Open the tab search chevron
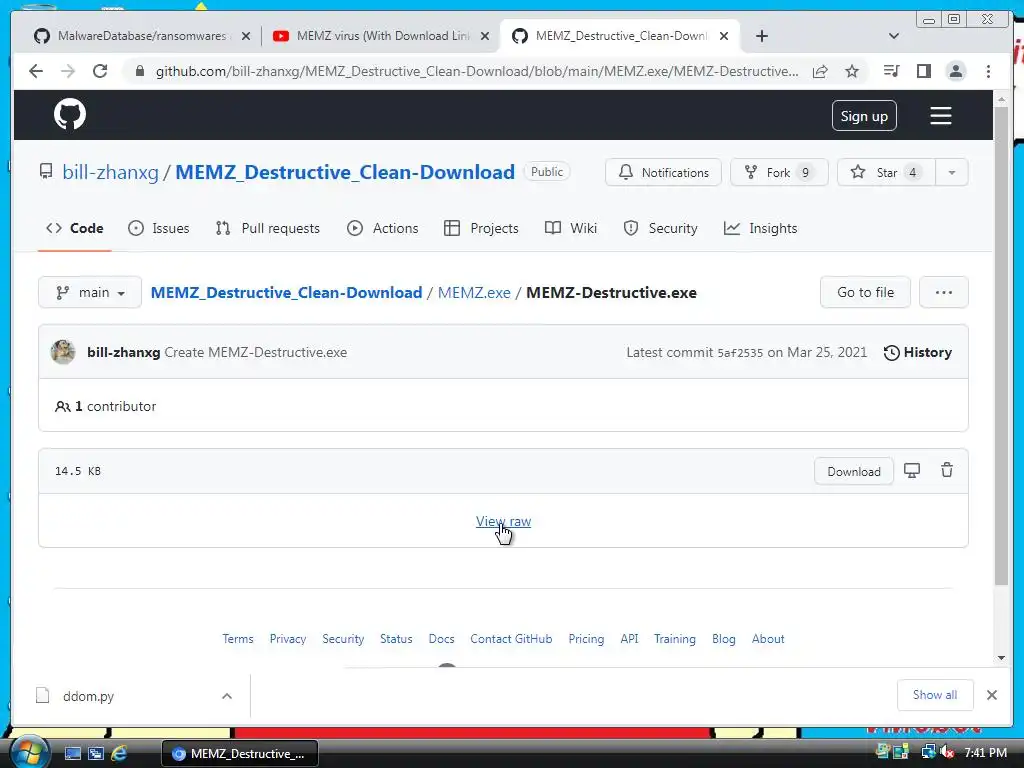Screen dimensions: 1024x768 point(894,36)
